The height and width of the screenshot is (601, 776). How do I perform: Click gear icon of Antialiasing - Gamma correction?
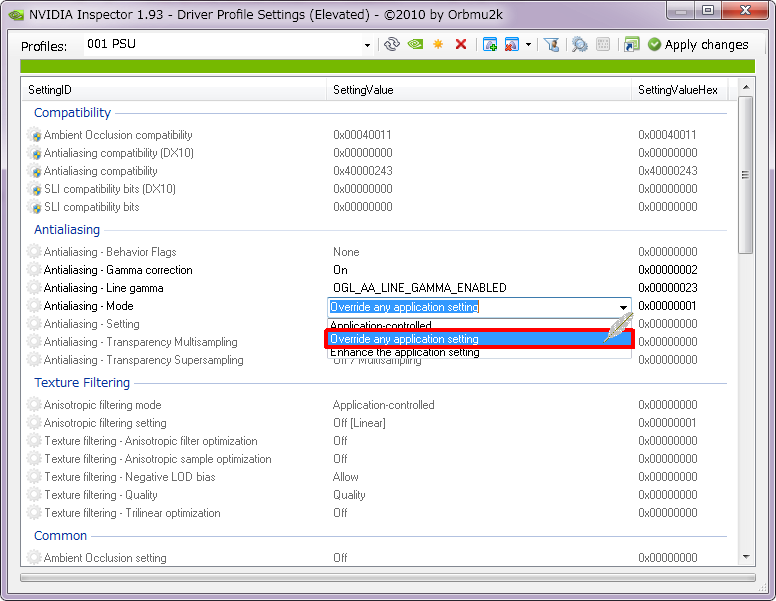pyautogui.click(x=34, y=270)
